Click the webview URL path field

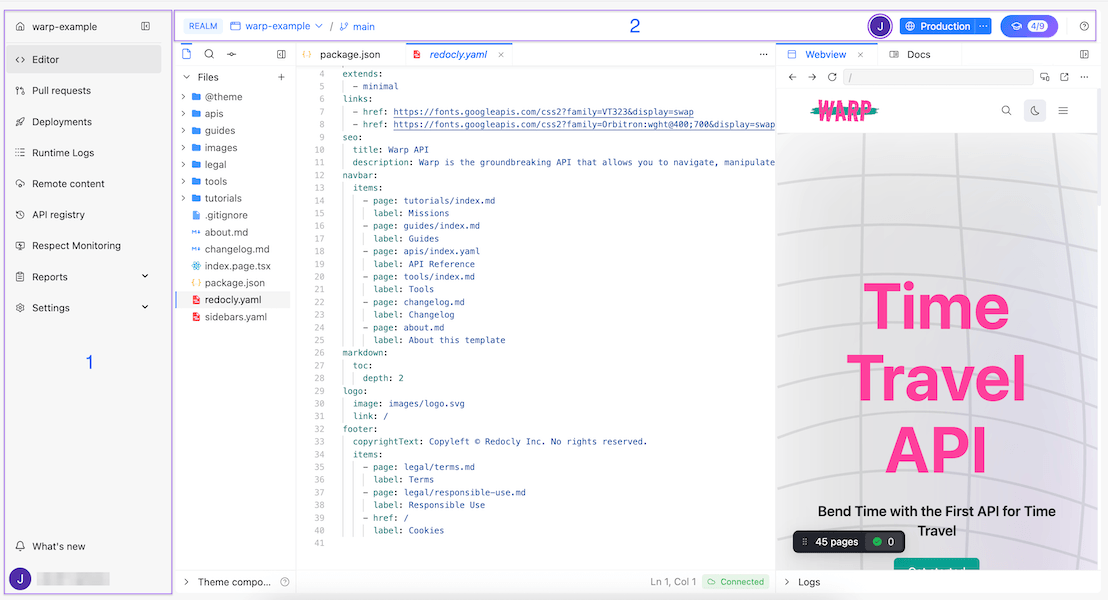click(x=938, y=77)
